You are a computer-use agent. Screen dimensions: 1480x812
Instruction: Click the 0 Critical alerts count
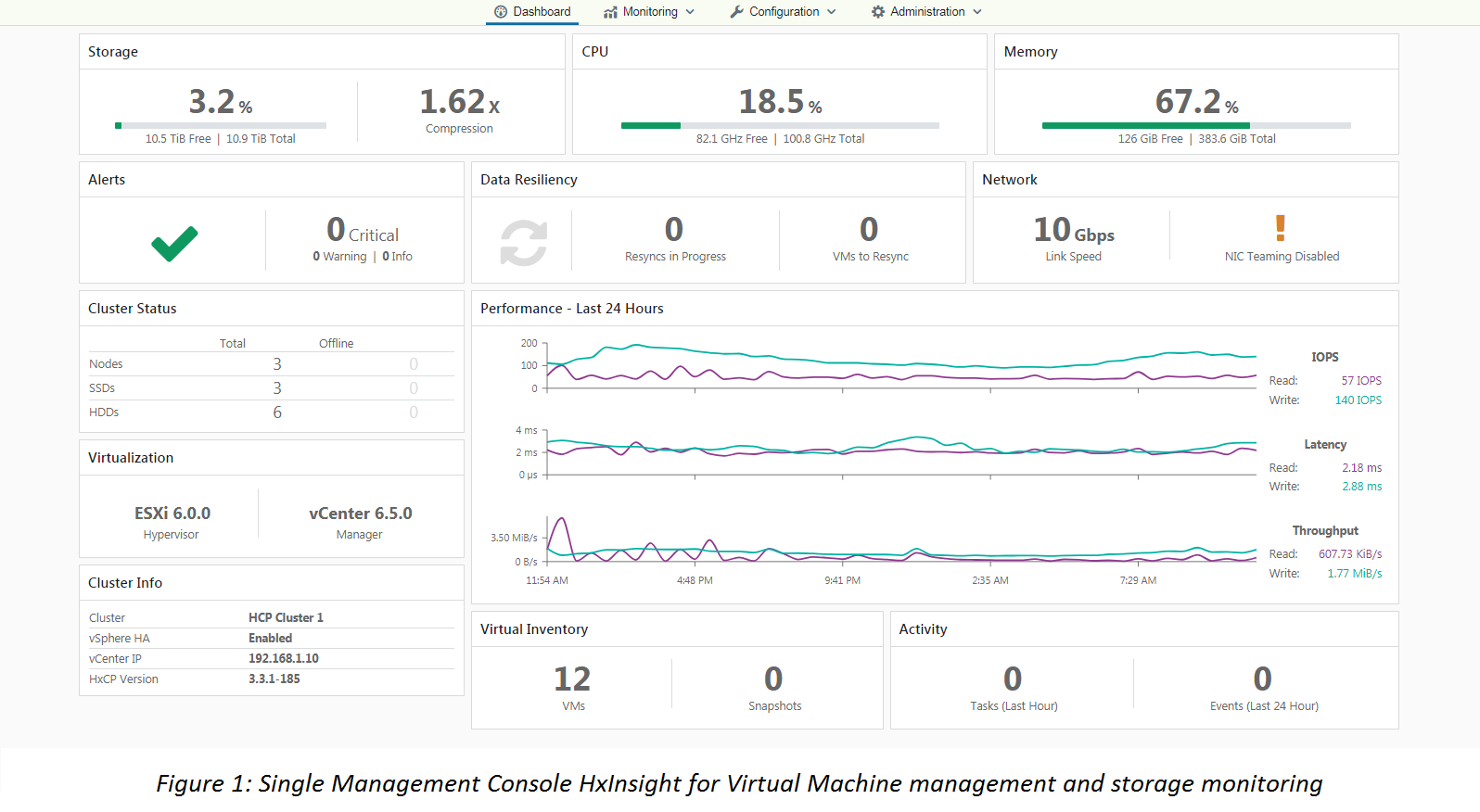tap(362, 230)
